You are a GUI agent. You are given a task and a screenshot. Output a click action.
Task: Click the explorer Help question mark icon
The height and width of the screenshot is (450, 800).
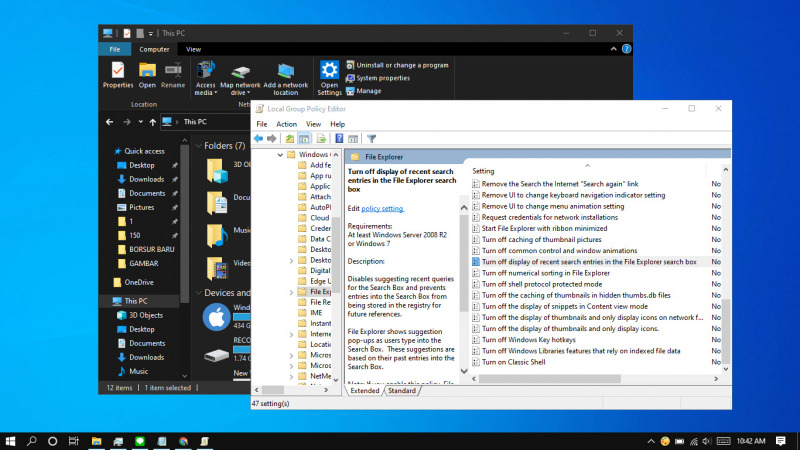tap(627, 49)
